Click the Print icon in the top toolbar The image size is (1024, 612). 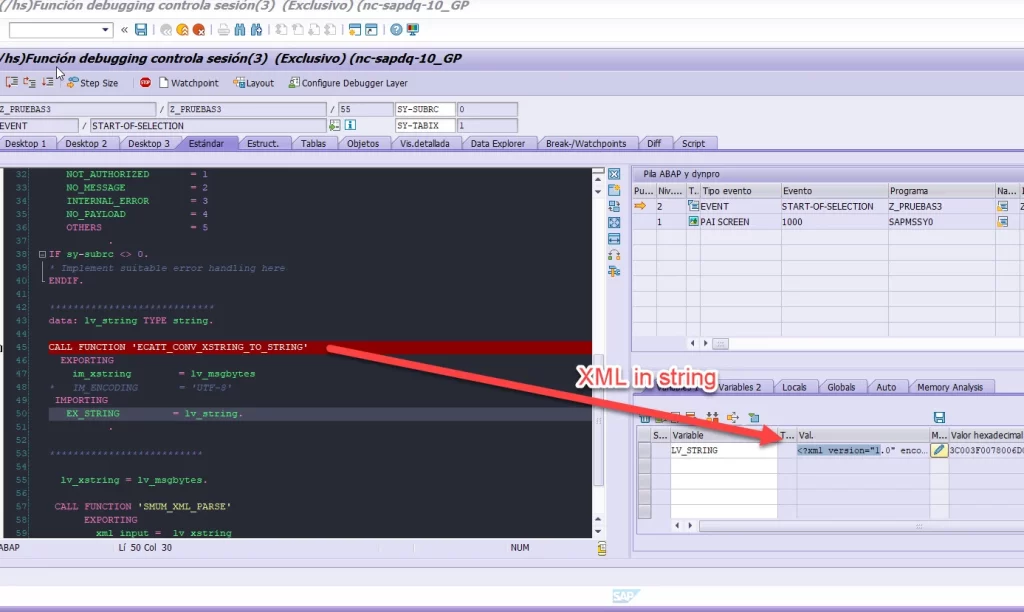[223, 29]
